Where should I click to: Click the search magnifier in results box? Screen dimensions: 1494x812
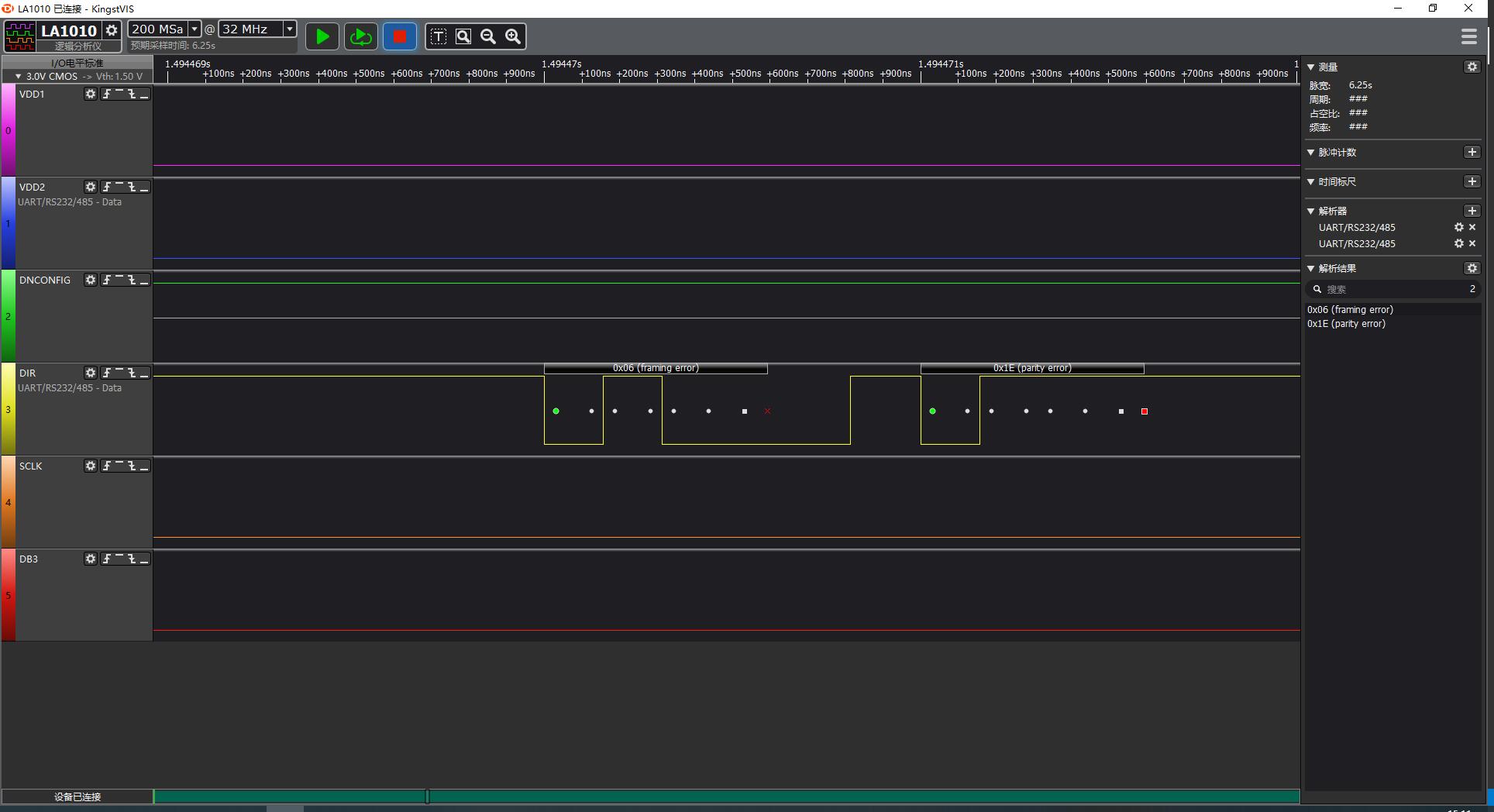click(x=1317, y=289)
